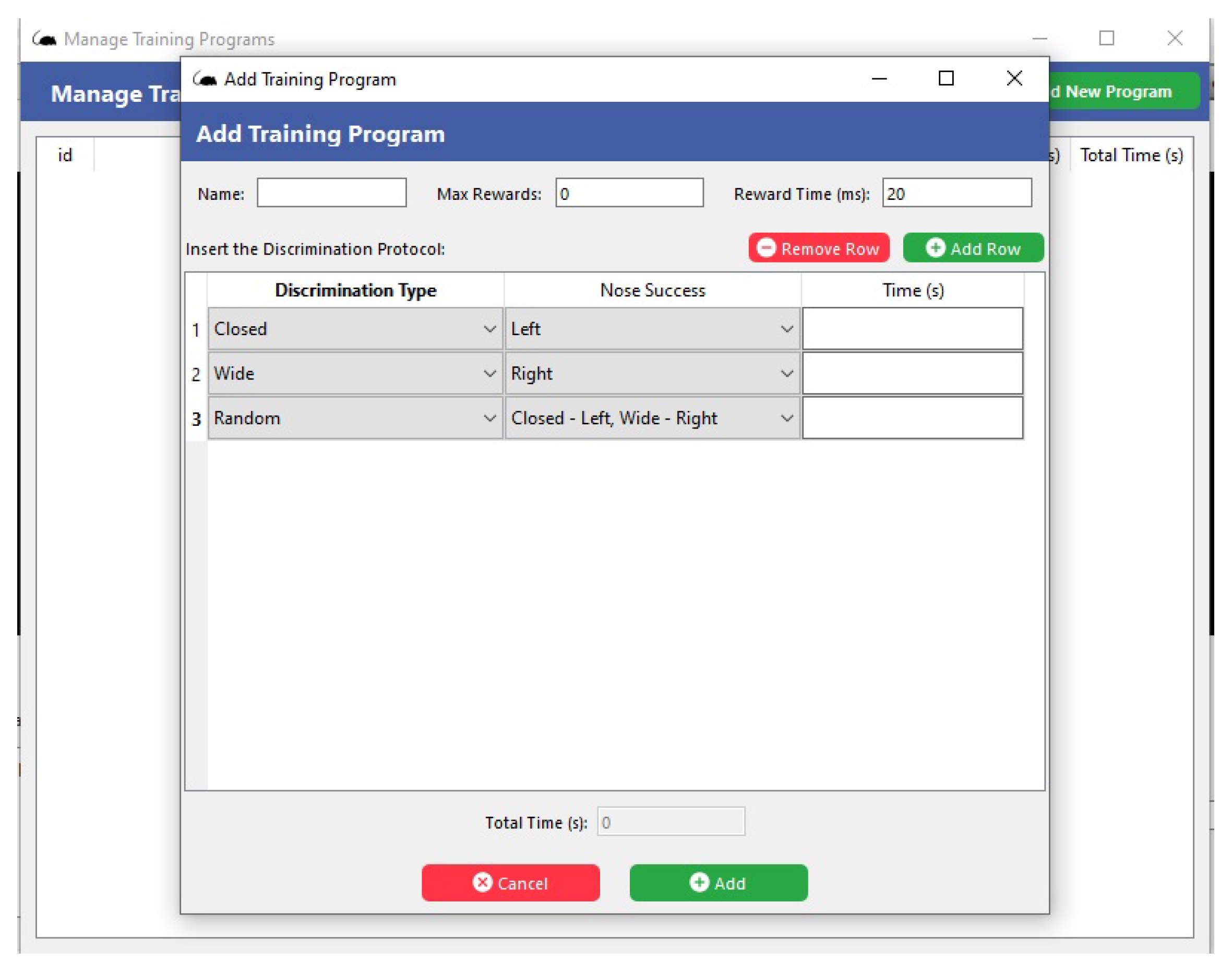The width and height of the screenshot is (1232, 975).
Task: Expand the Closed - Left, Wide - Right dropdown
Action: (787, 418)
